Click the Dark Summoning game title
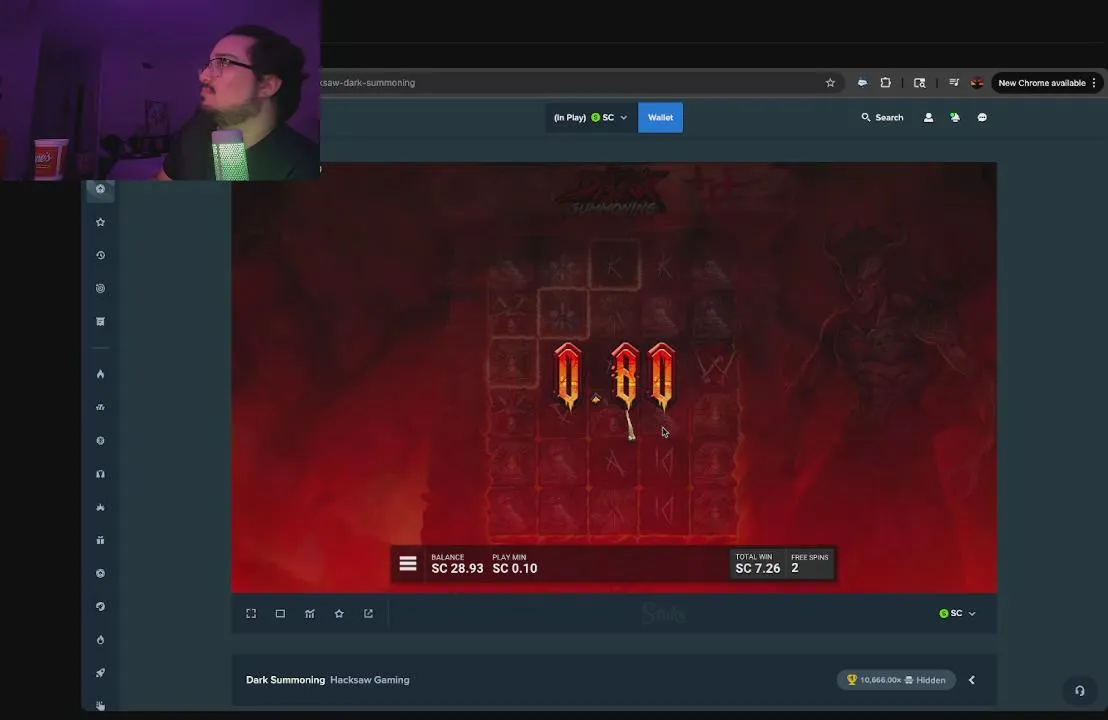The height and width of the screenshot is (720, 1108). (285, 680)
